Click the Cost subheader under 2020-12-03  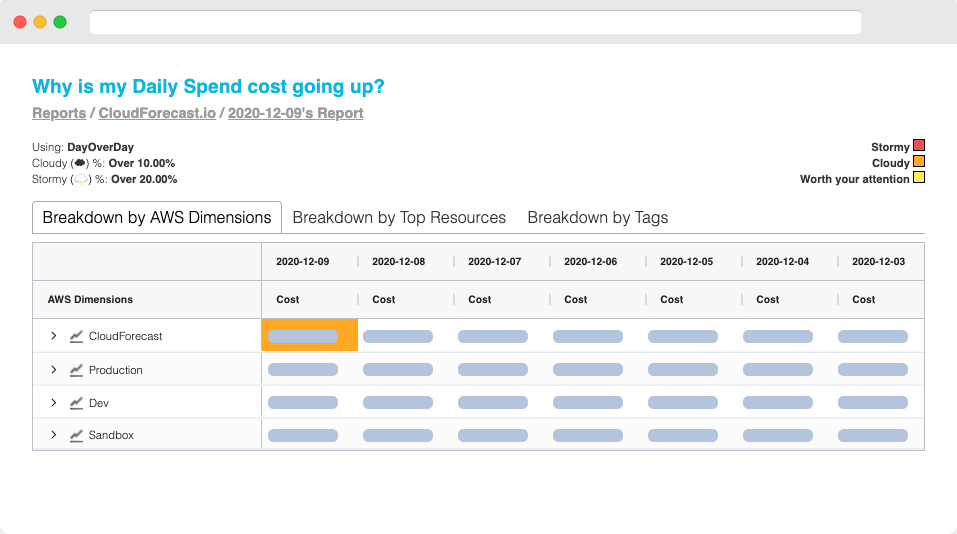point(864,300)
